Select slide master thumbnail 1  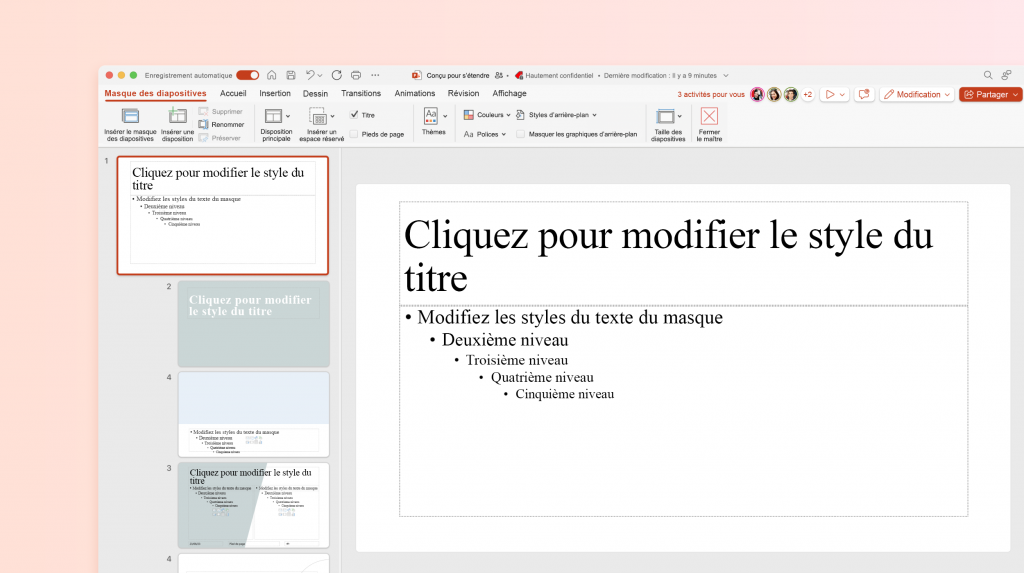click(223, 215)
